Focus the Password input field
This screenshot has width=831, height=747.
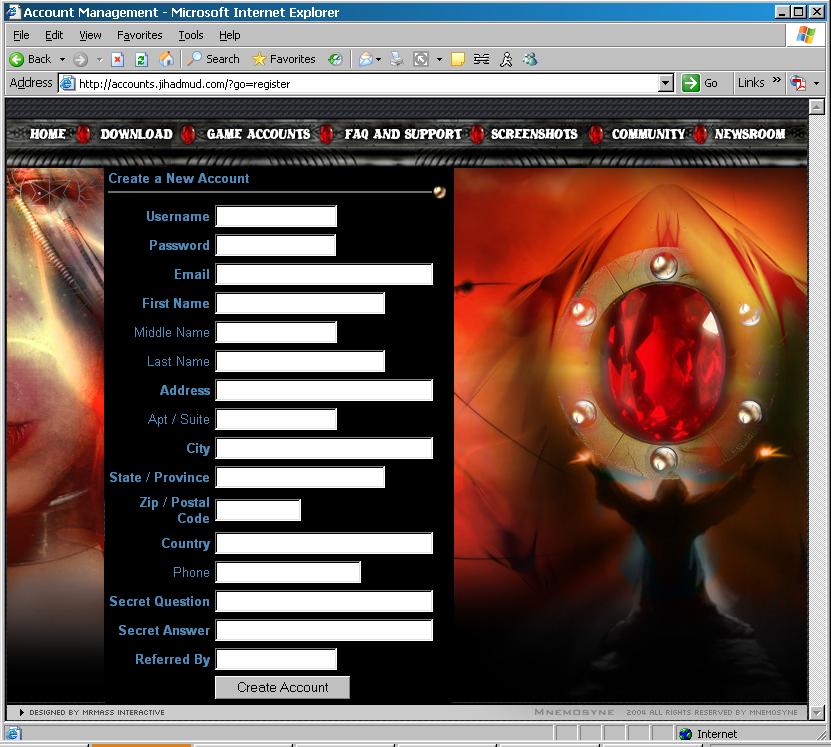[x=276, y=245]
